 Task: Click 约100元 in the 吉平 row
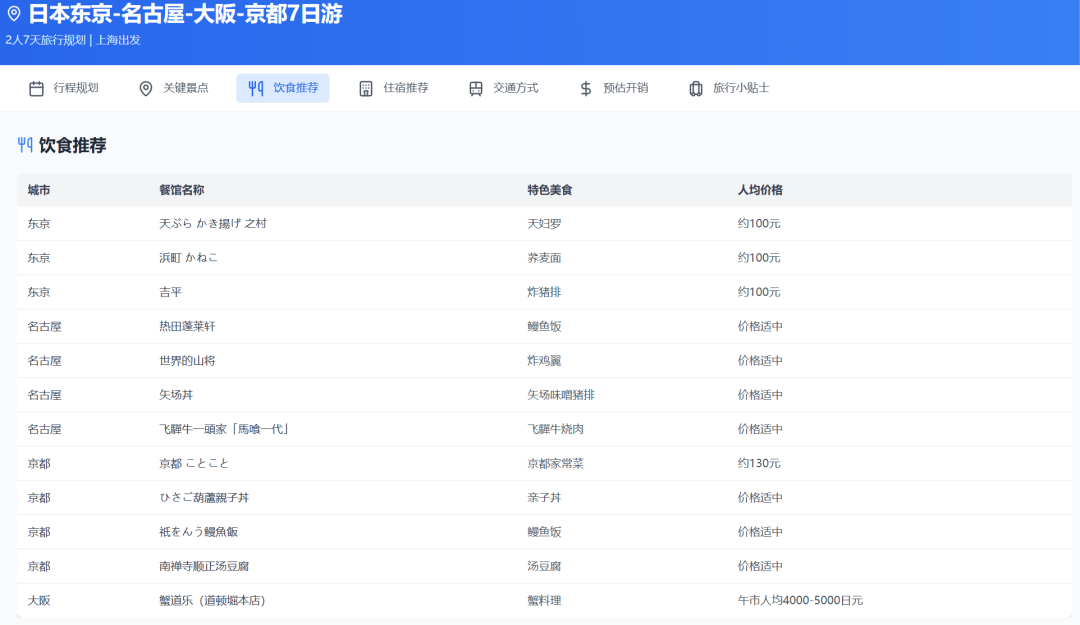pos(759,292)
